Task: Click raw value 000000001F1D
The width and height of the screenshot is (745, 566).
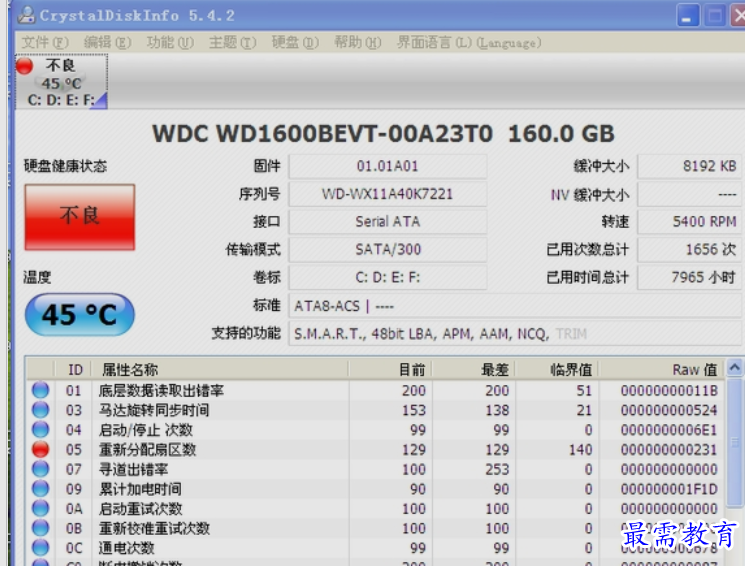Action: coord(669,489)
